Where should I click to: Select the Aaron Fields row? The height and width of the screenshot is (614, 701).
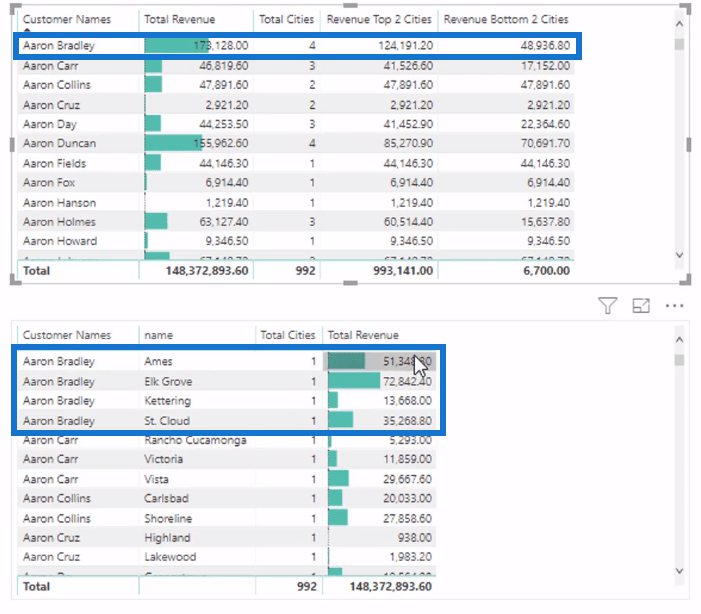(296, 163)
